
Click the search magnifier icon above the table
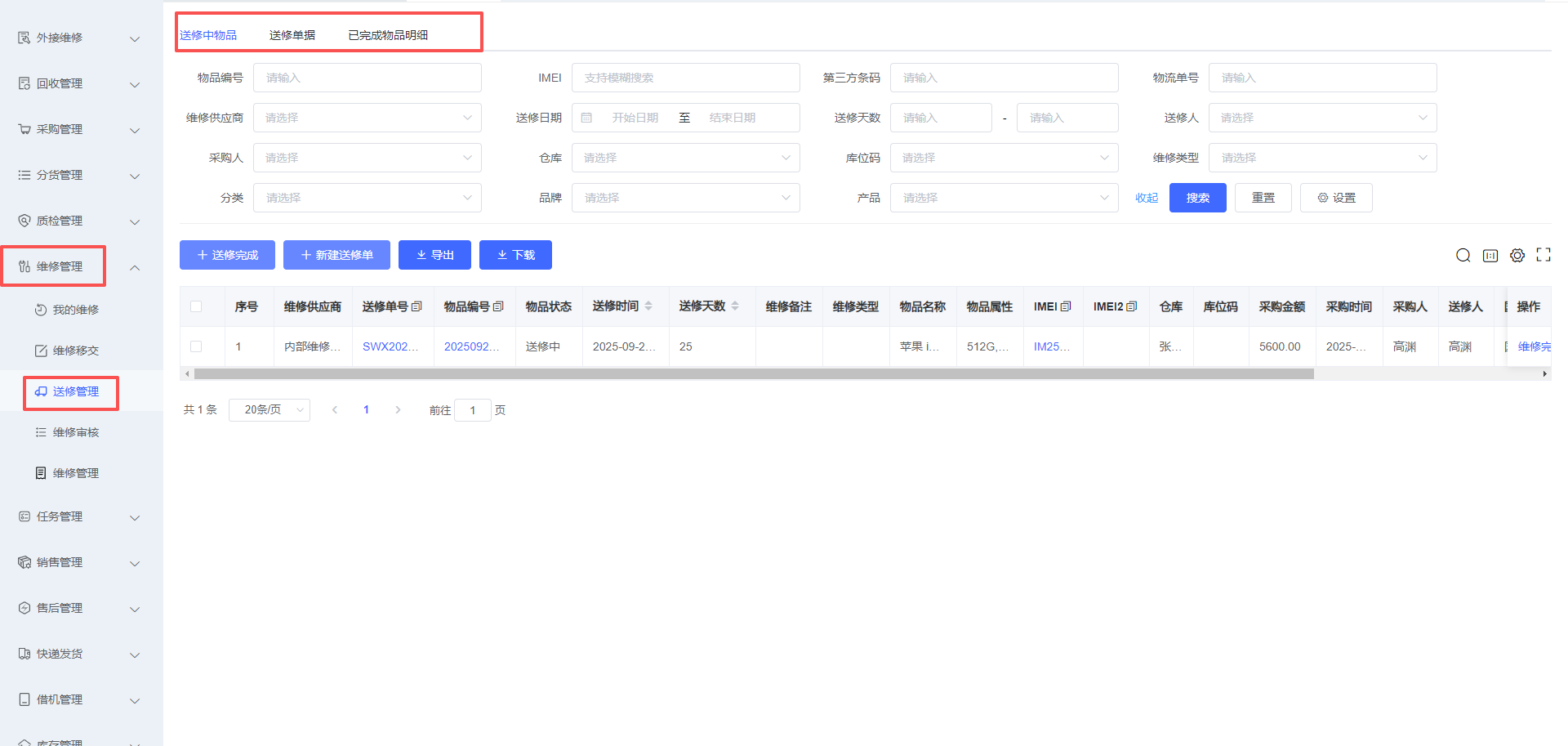[x=1463, y=256]
